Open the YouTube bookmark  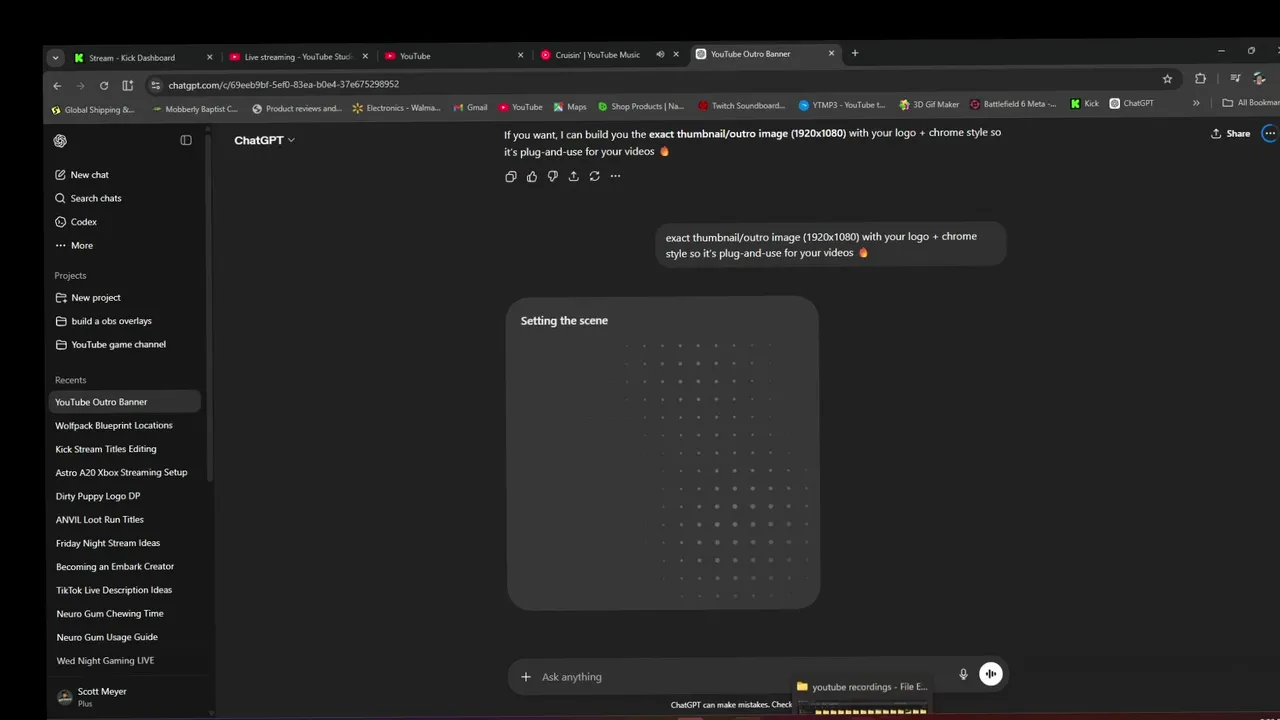[521, 107]
